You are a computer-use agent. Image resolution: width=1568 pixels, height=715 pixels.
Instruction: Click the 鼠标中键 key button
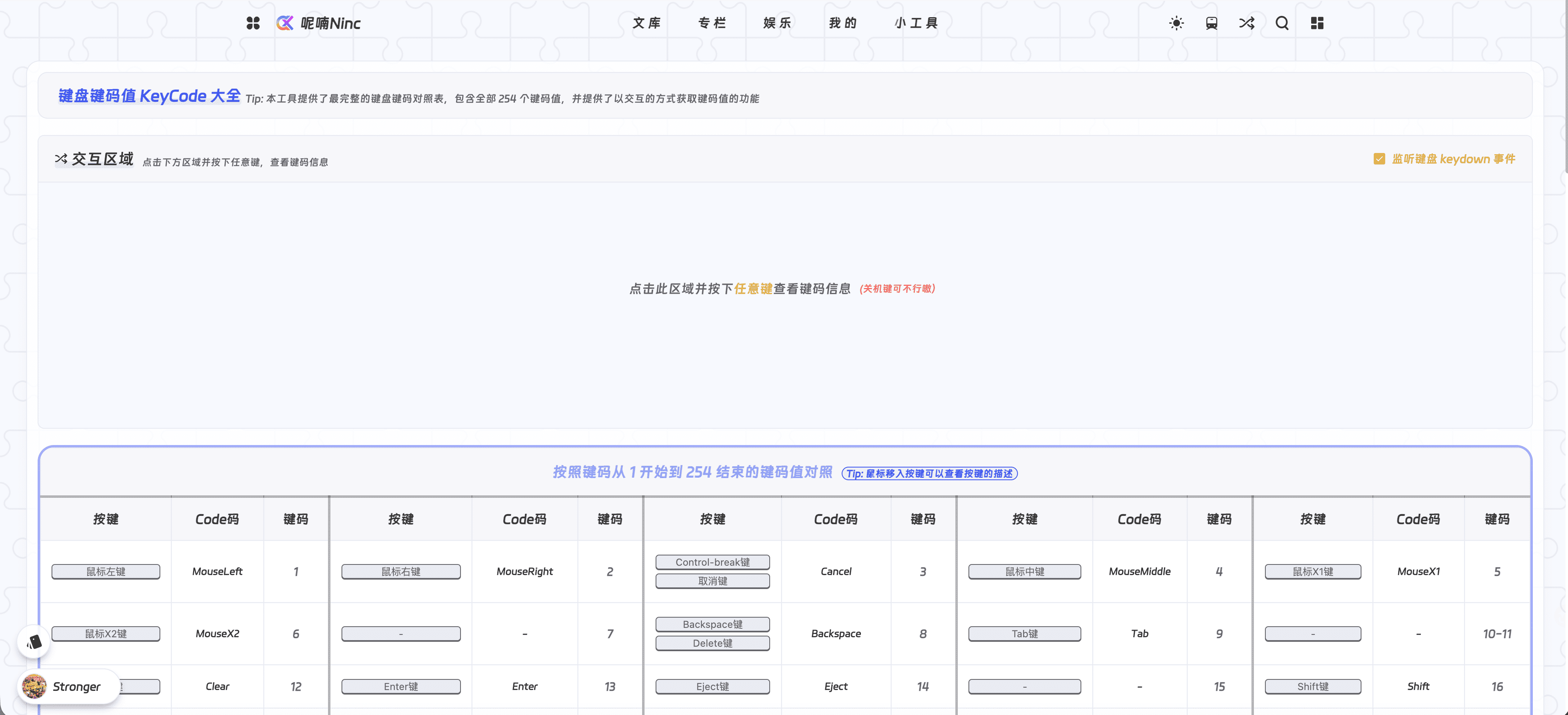coord(1024,571)
